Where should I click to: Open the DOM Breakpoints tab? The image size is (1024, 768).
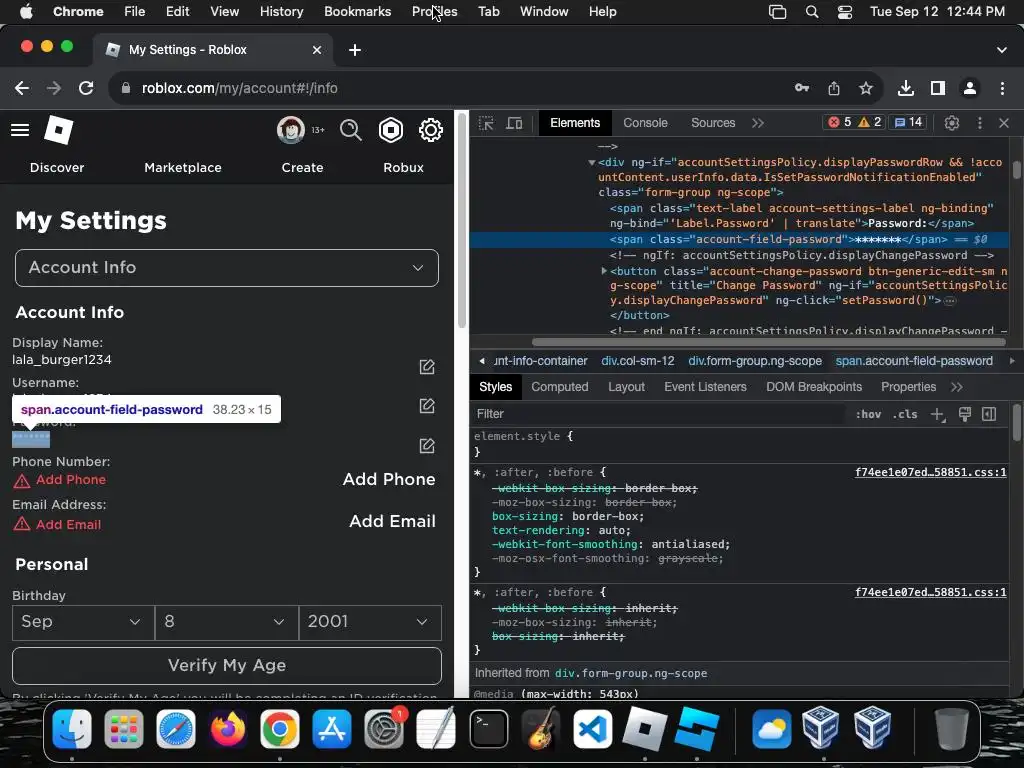pyautogui.click(x=814, y=387)
